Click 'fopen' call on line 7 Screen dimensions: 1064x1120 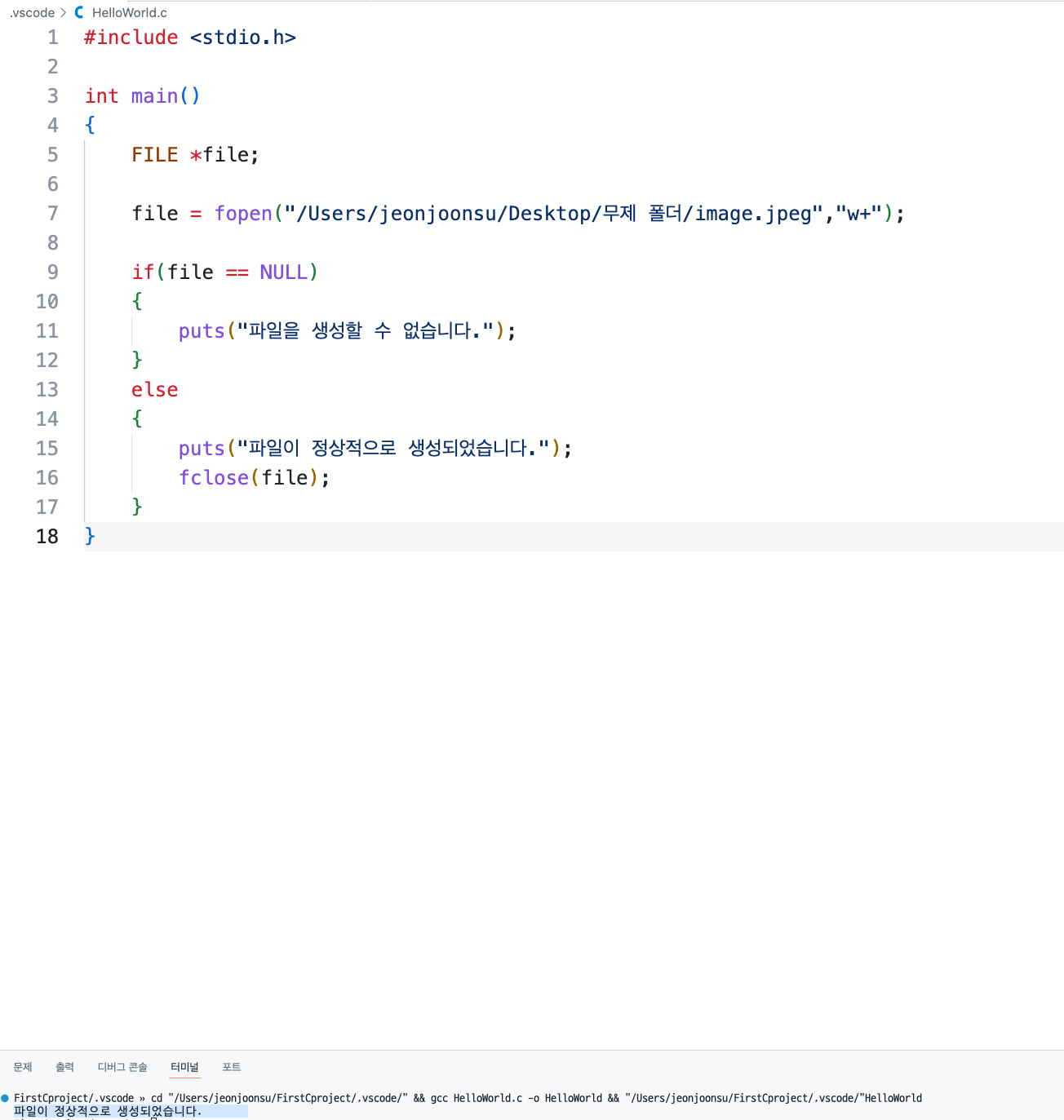(243, 214)
